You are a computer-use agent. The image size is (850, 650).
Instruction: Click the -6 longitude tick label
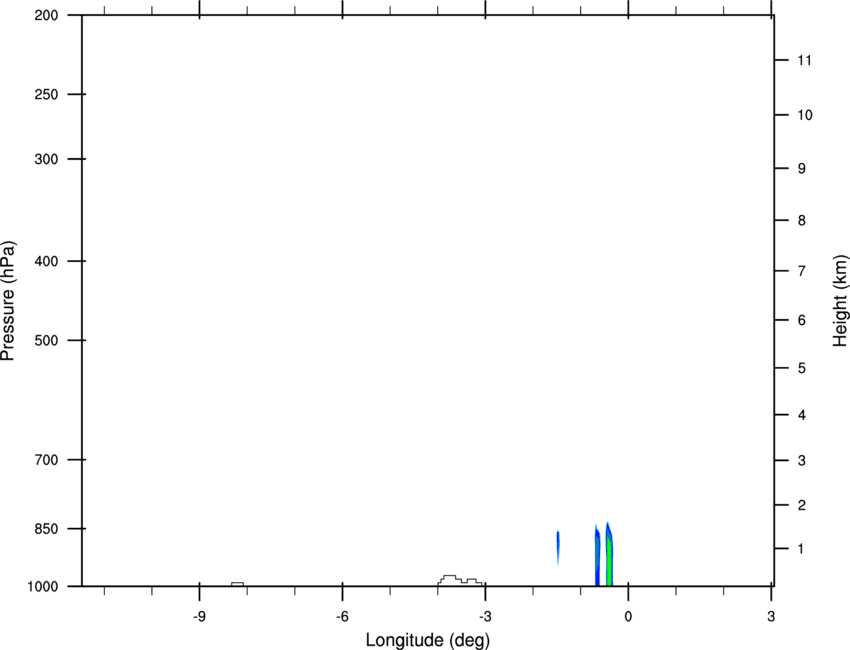click(x=342, y=617)
